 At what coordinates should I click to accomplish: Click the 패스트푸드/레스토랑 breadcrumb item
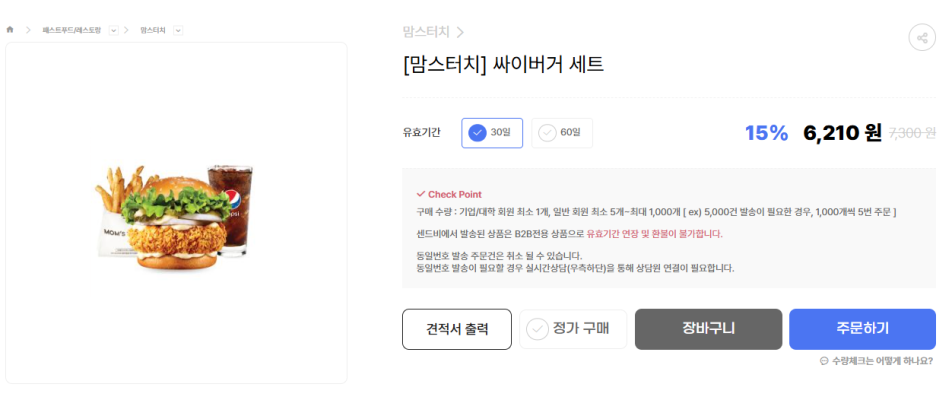click(x=72, y=30)
